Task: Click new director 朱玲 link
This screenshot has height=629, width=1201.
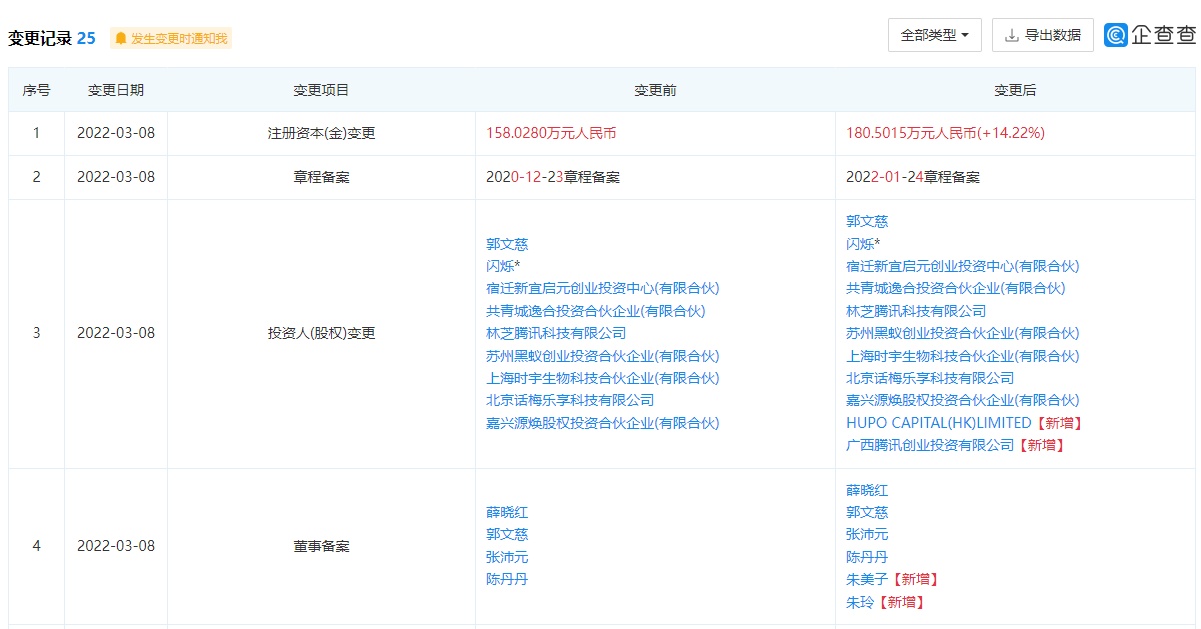Action: pos(859,602)
